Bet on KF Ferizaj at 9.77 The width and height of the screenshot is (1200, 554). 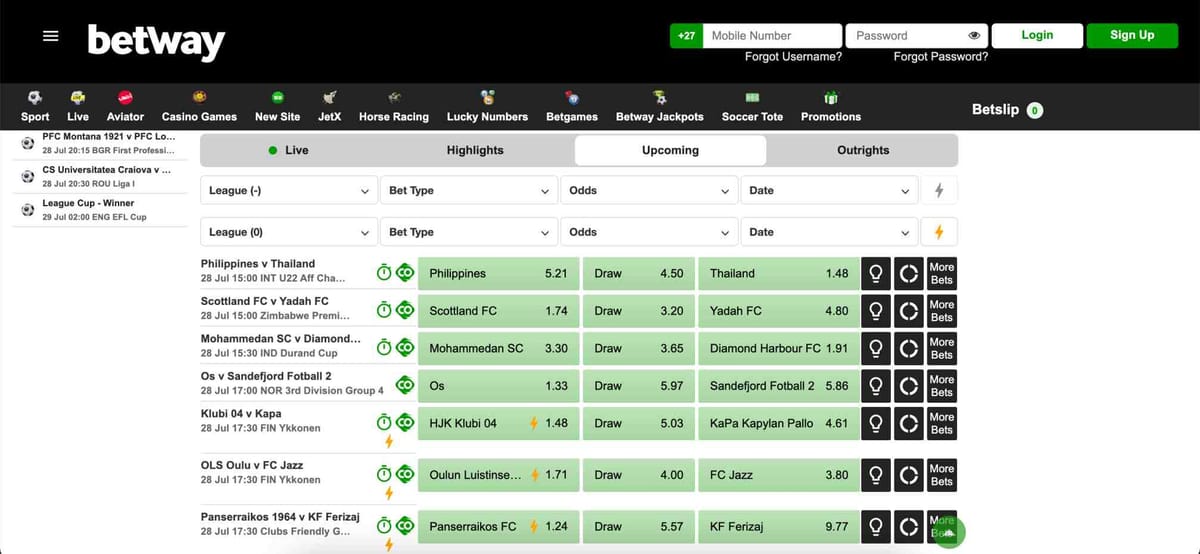[x=778, y=526]
